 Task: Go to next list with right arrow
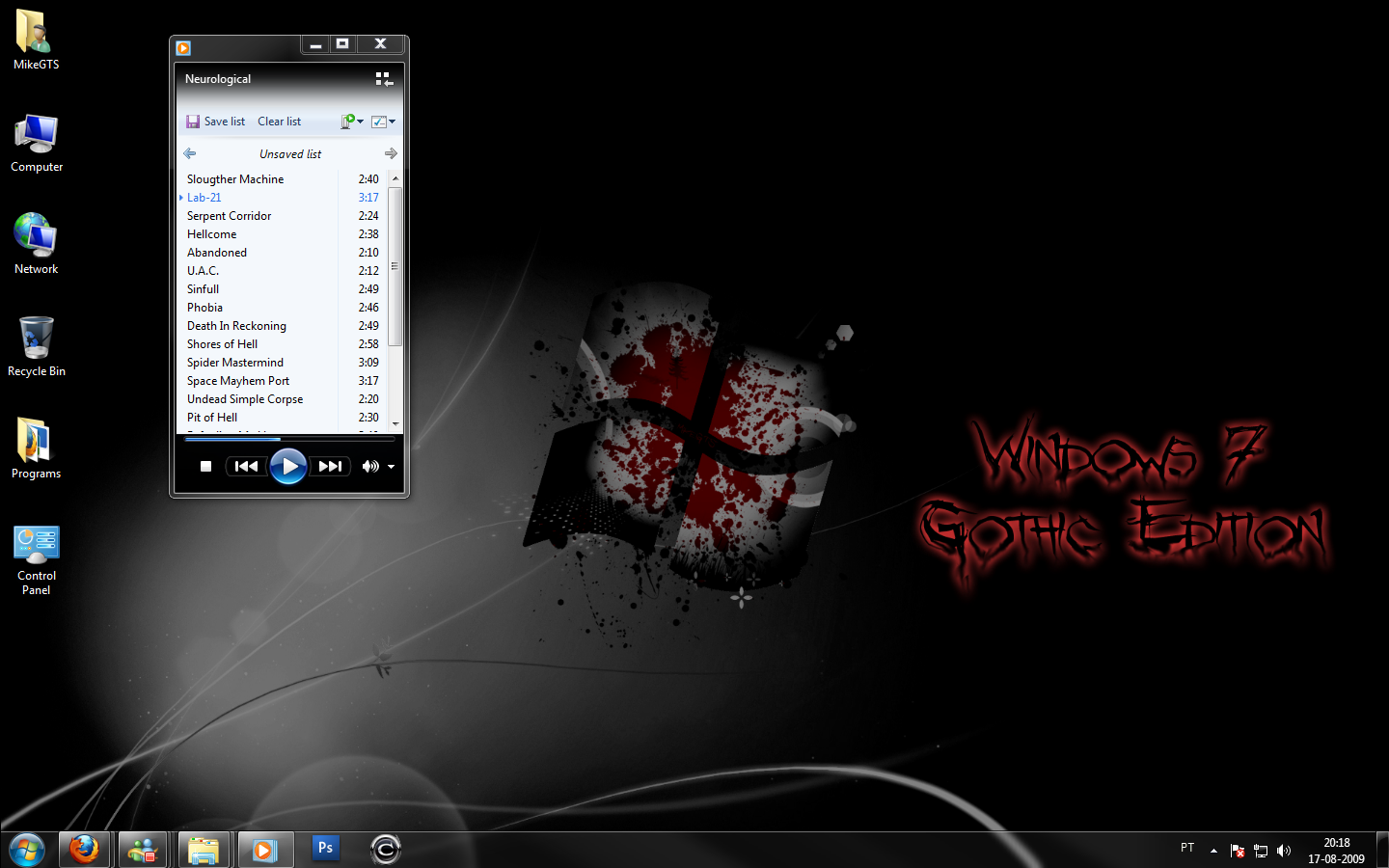(x=391, y=153)
